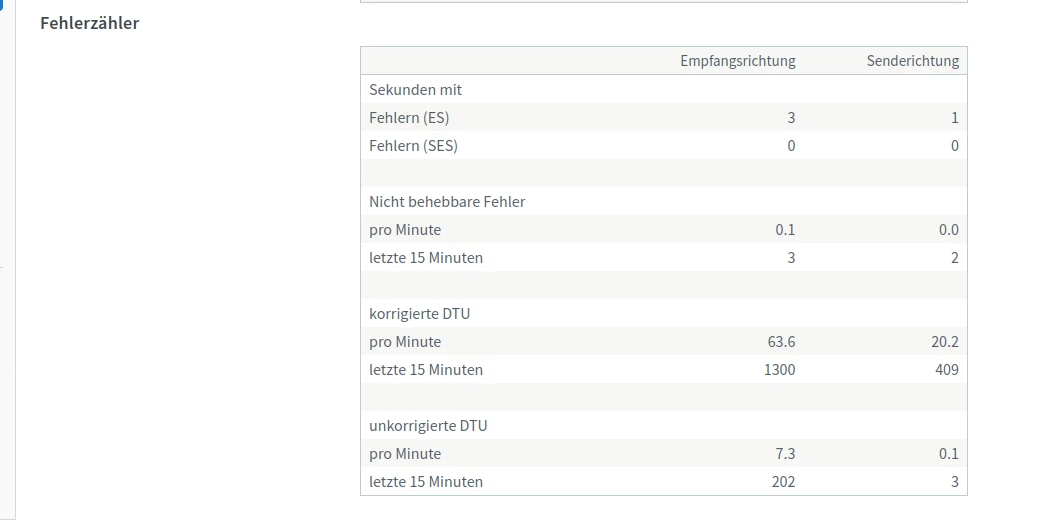Click "pro Minute" under Nicht behebbare Fehler

[x=405, y=230]
